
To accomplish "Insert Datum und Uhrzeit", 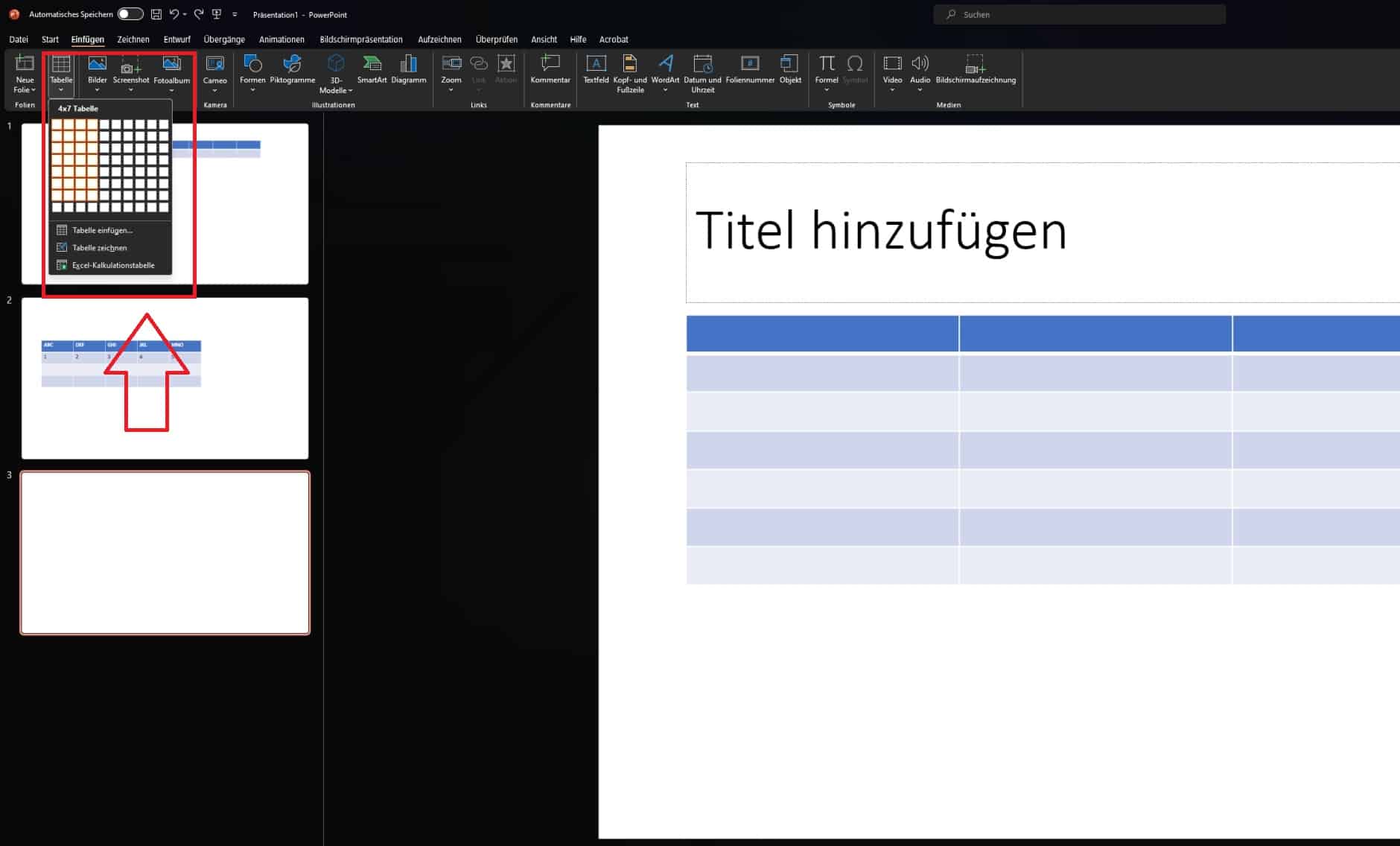I will click(x=702, y=73).
